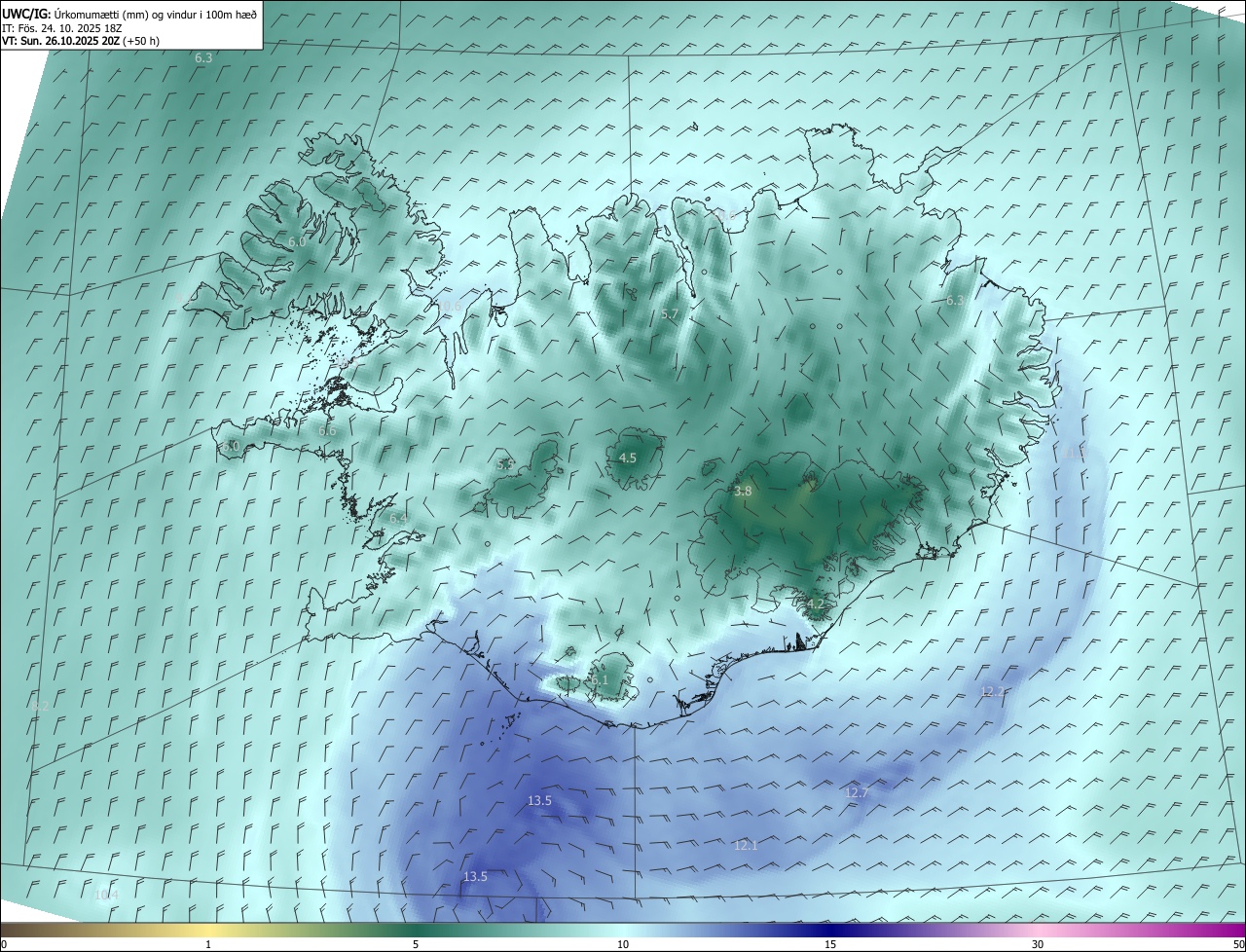Click the 6.4 value label
The height and width of the screenshot is (952, 1246).
[398, 519]
